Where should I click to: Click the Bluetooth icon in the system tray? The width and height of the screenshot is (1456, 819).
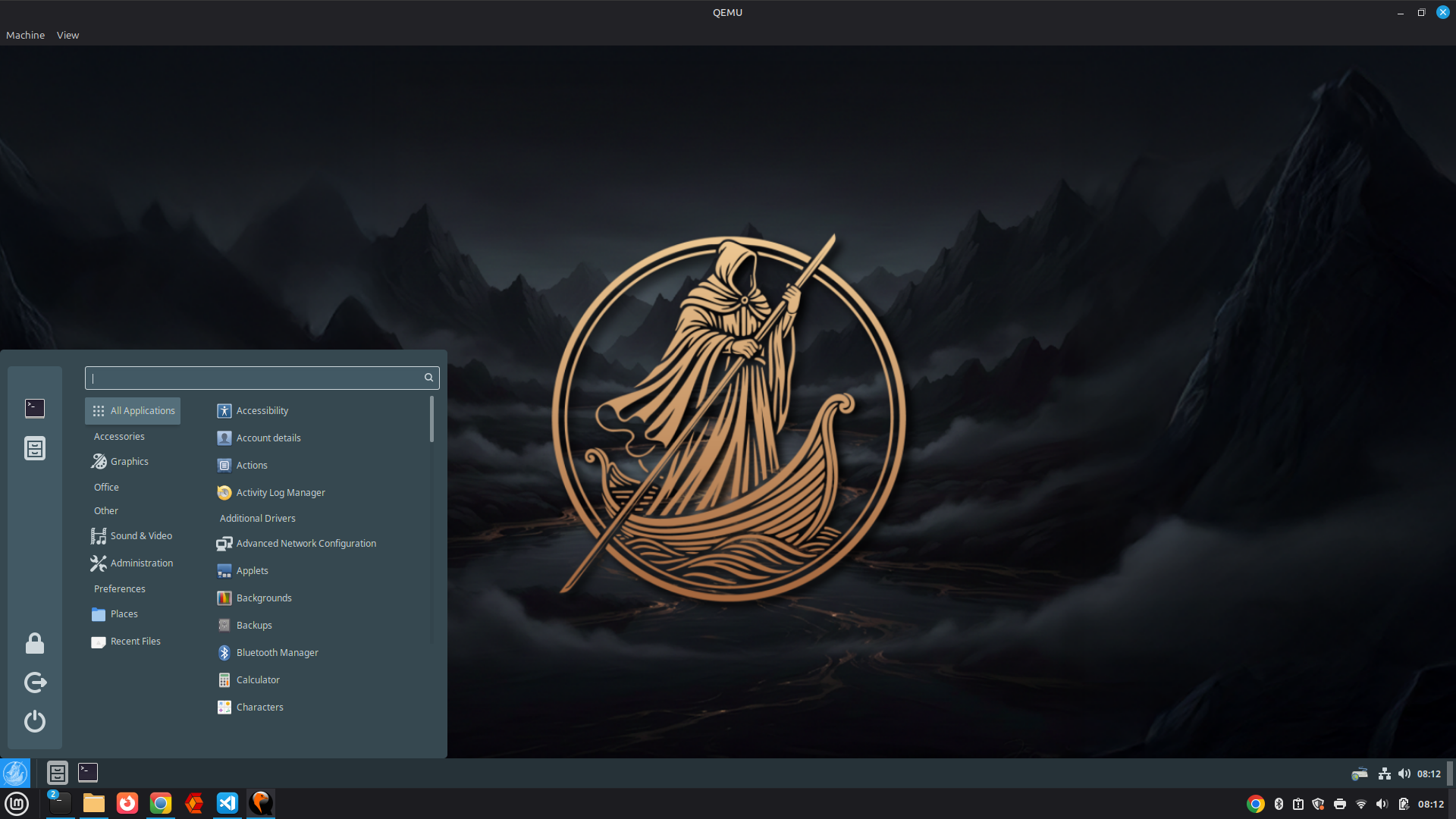tap(1279, 803)
